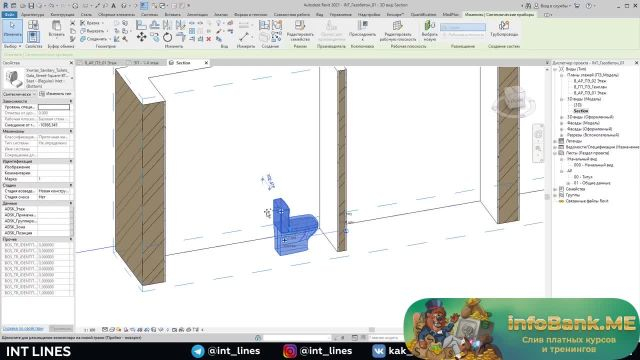Click the red Delete X icon

[209, 39]
